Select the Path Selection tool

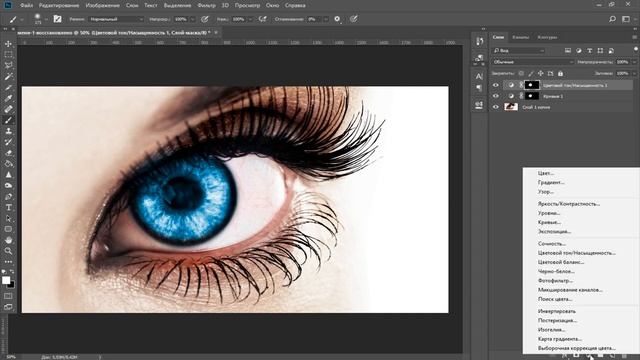[x=8, y=218]
